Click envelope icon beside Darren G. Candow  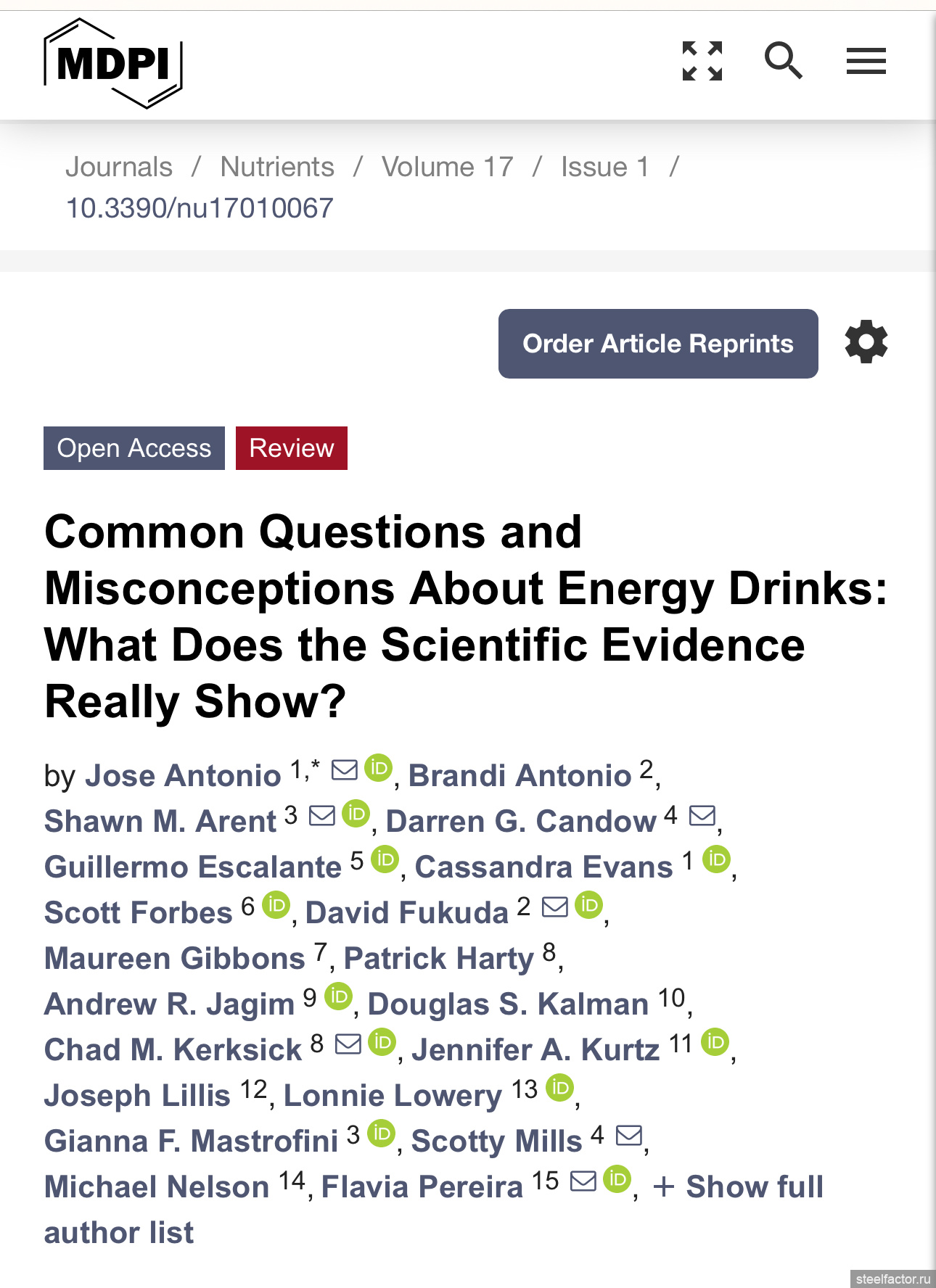tap(702, 815)
